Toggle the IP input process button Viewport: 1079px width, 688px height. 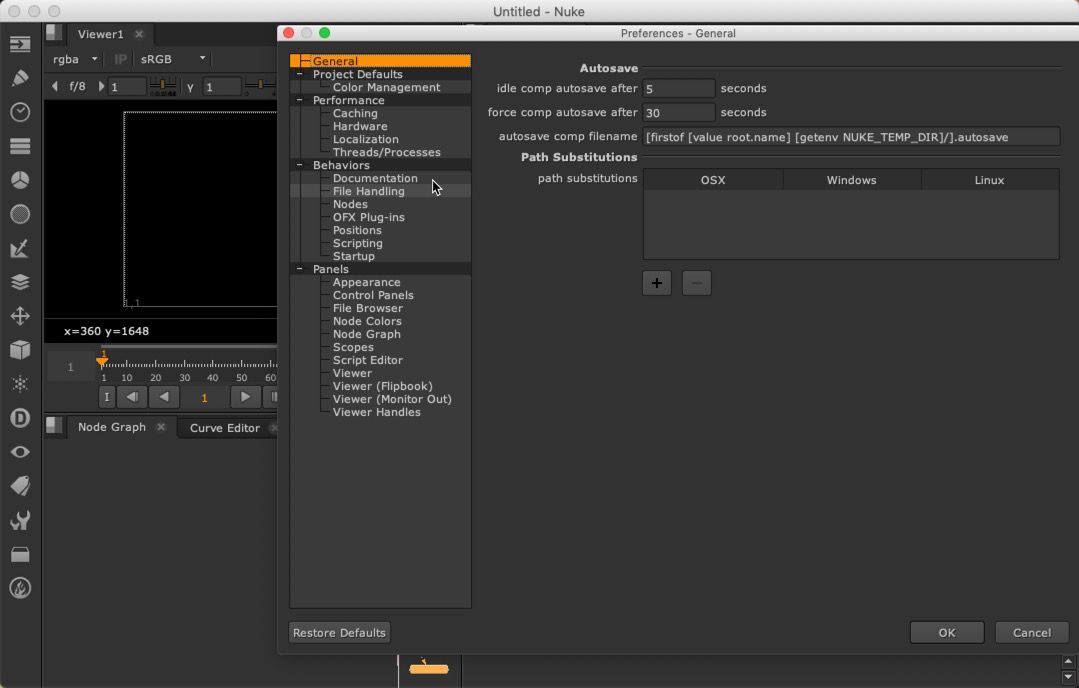(120, 59)
